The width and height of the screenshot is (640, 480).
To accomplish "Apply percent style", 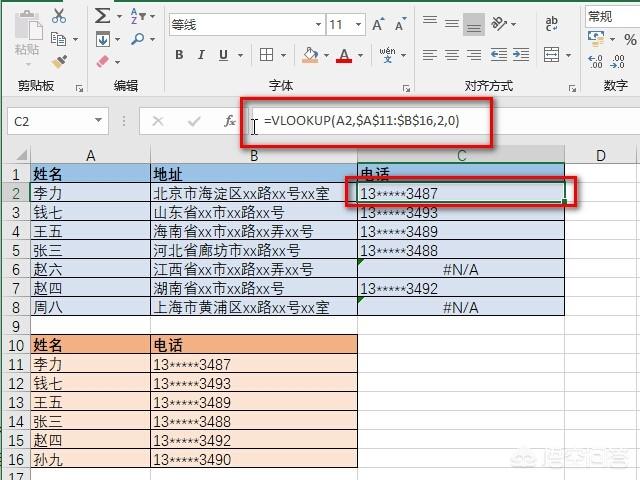I will pyautogui.click(x=630, y=40).
